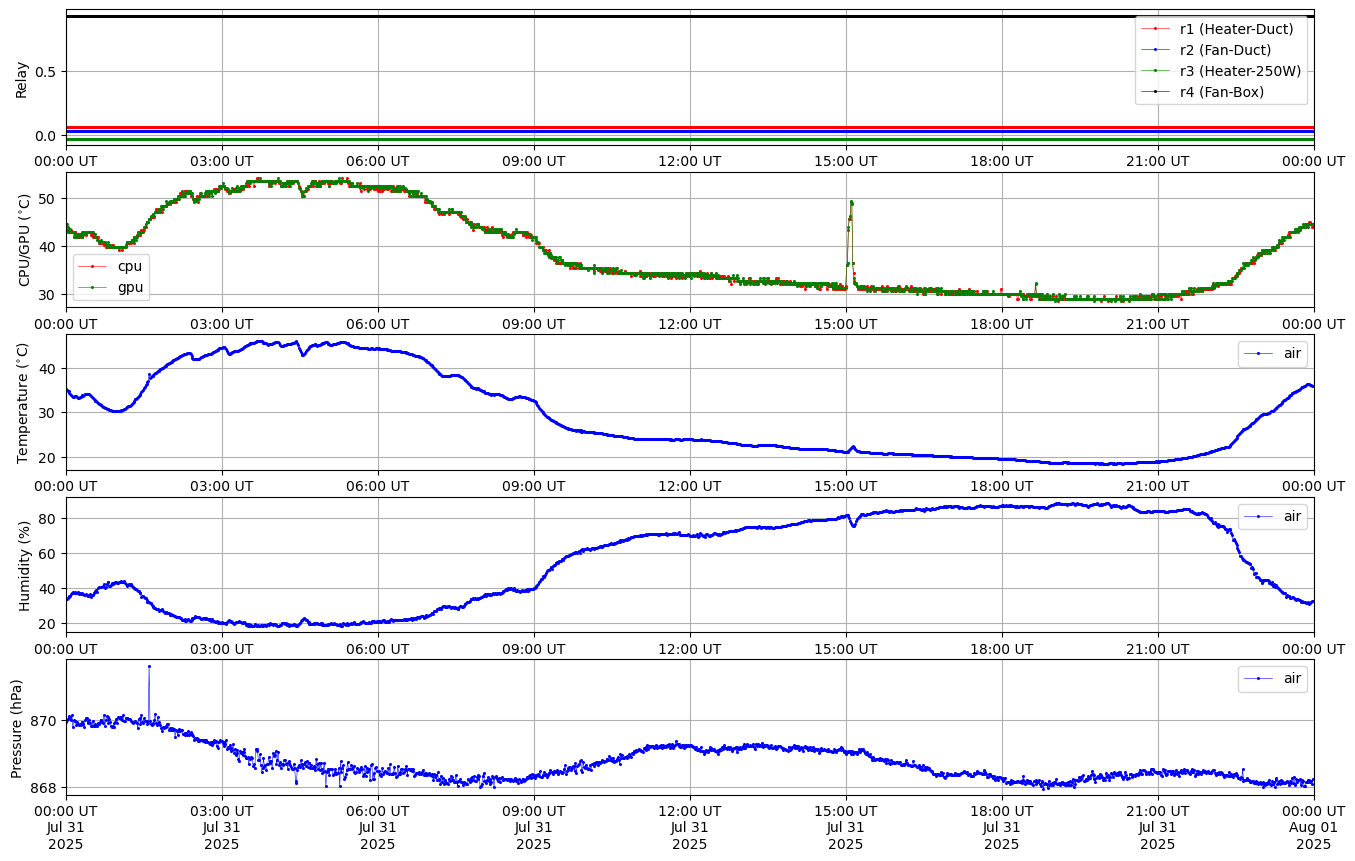This screenshot has height=861, width=1355.
Task: Click the Temperature (°C) y-axis label
Action: (24, 402)
